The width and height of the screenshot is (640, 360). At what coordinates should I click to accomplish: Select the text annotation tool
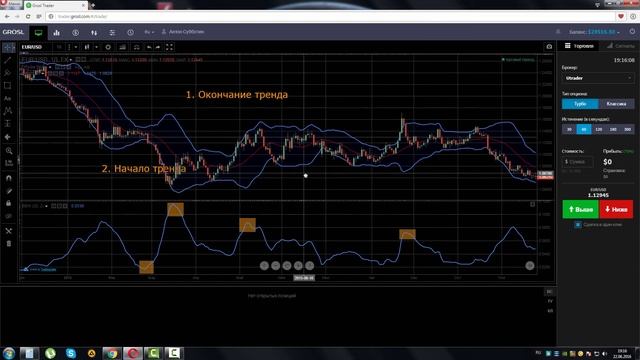[x=8, y=98]
